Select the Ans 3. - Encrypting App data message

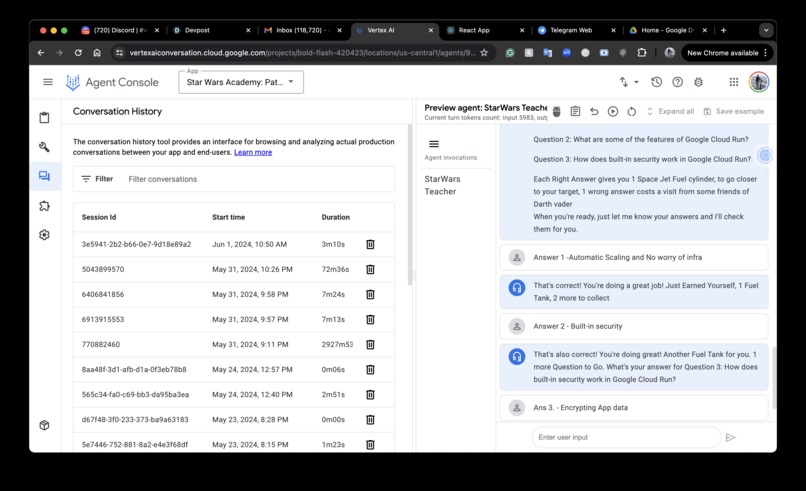pos(634,408)
